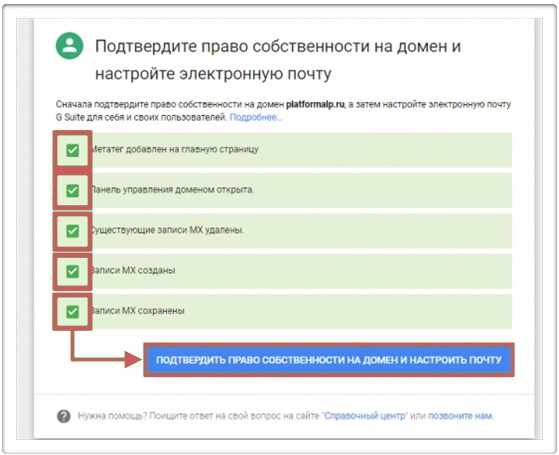Select the 'platformalp.ru' domain text
Image resolution: width=559 pixels, height=455 pixels.
315,104
